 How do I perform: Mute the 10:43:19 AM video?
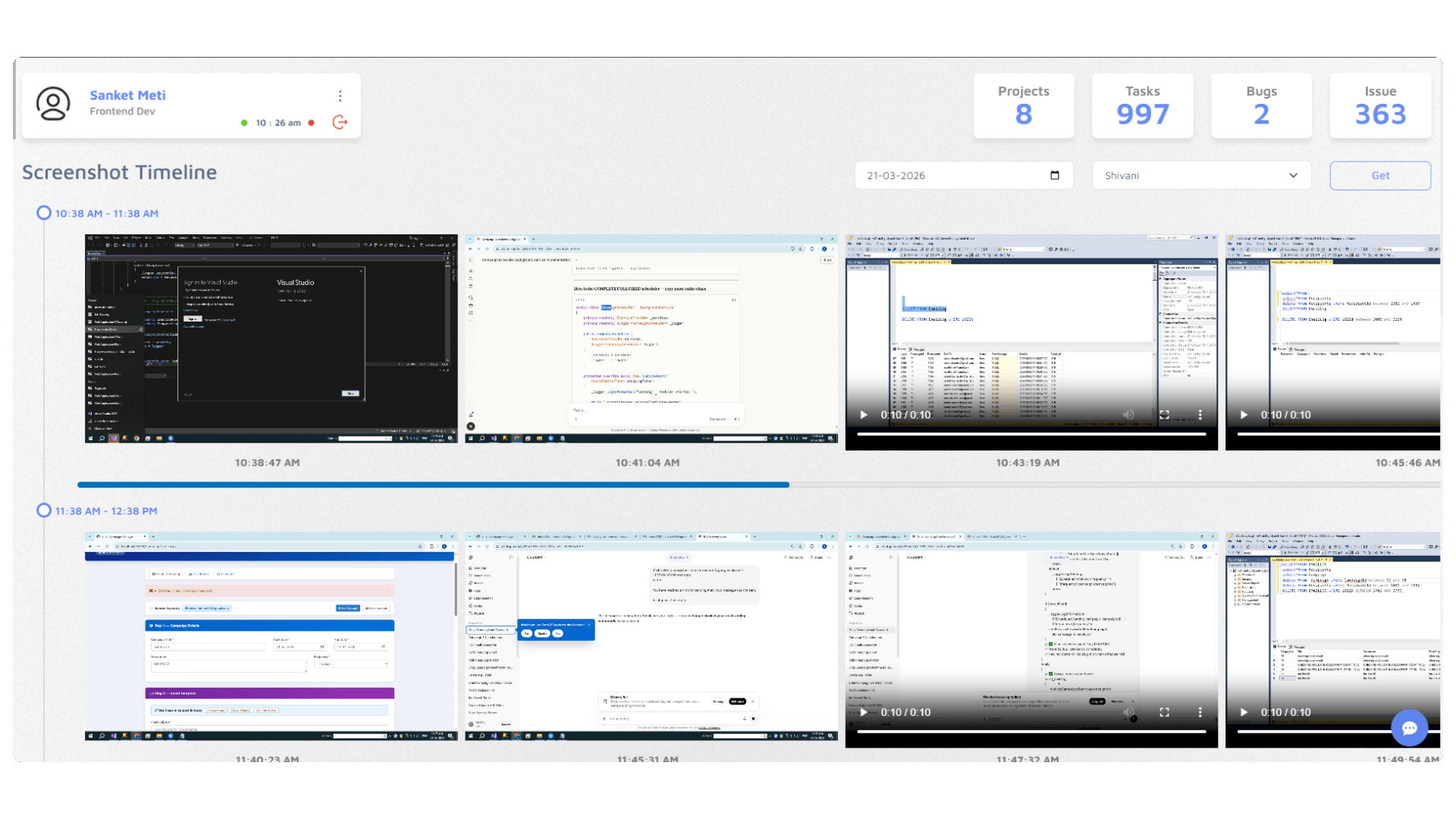point(1128,415)
